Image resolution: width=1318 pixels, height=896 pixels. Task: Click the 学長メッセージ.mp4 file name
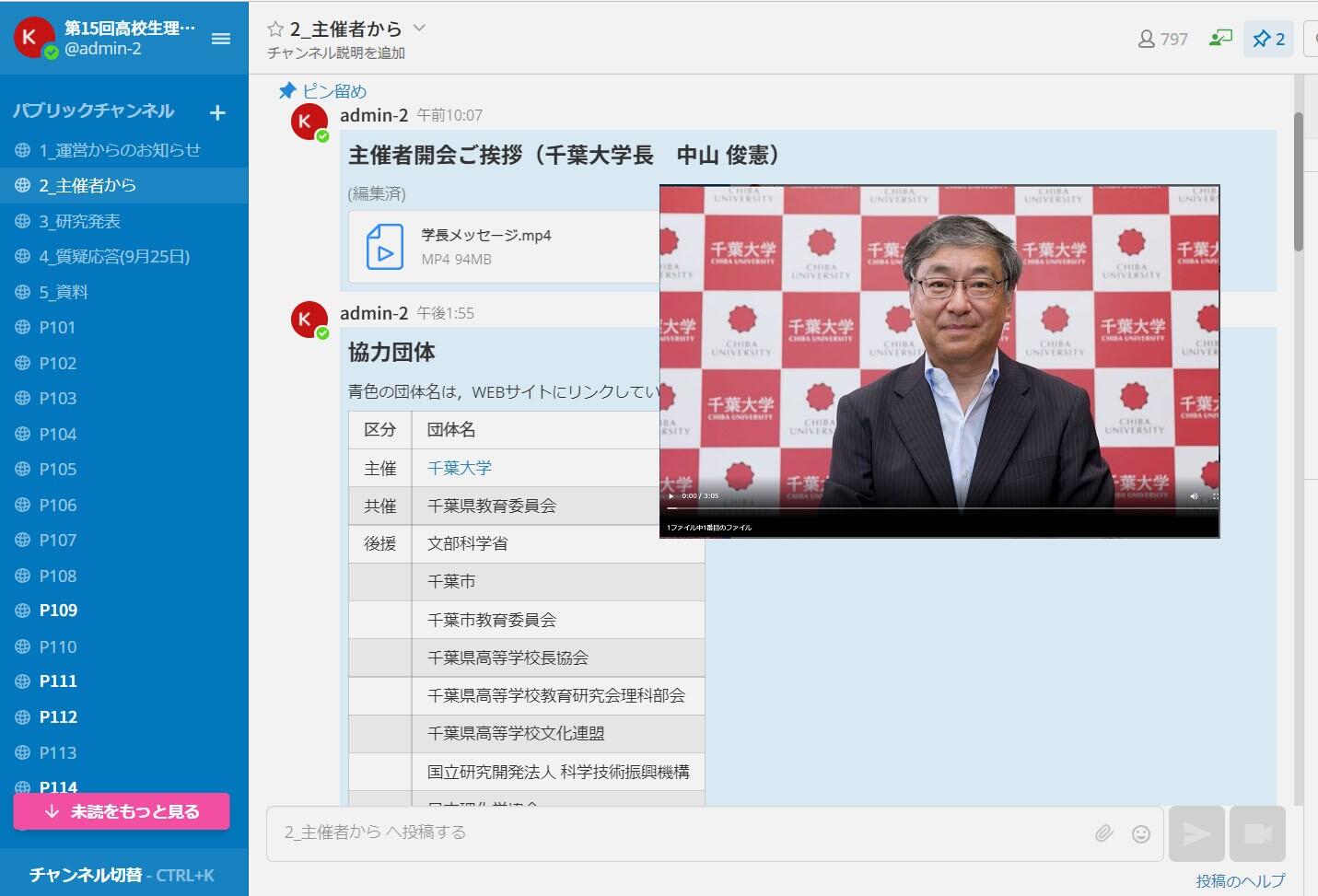click(486, 236)
